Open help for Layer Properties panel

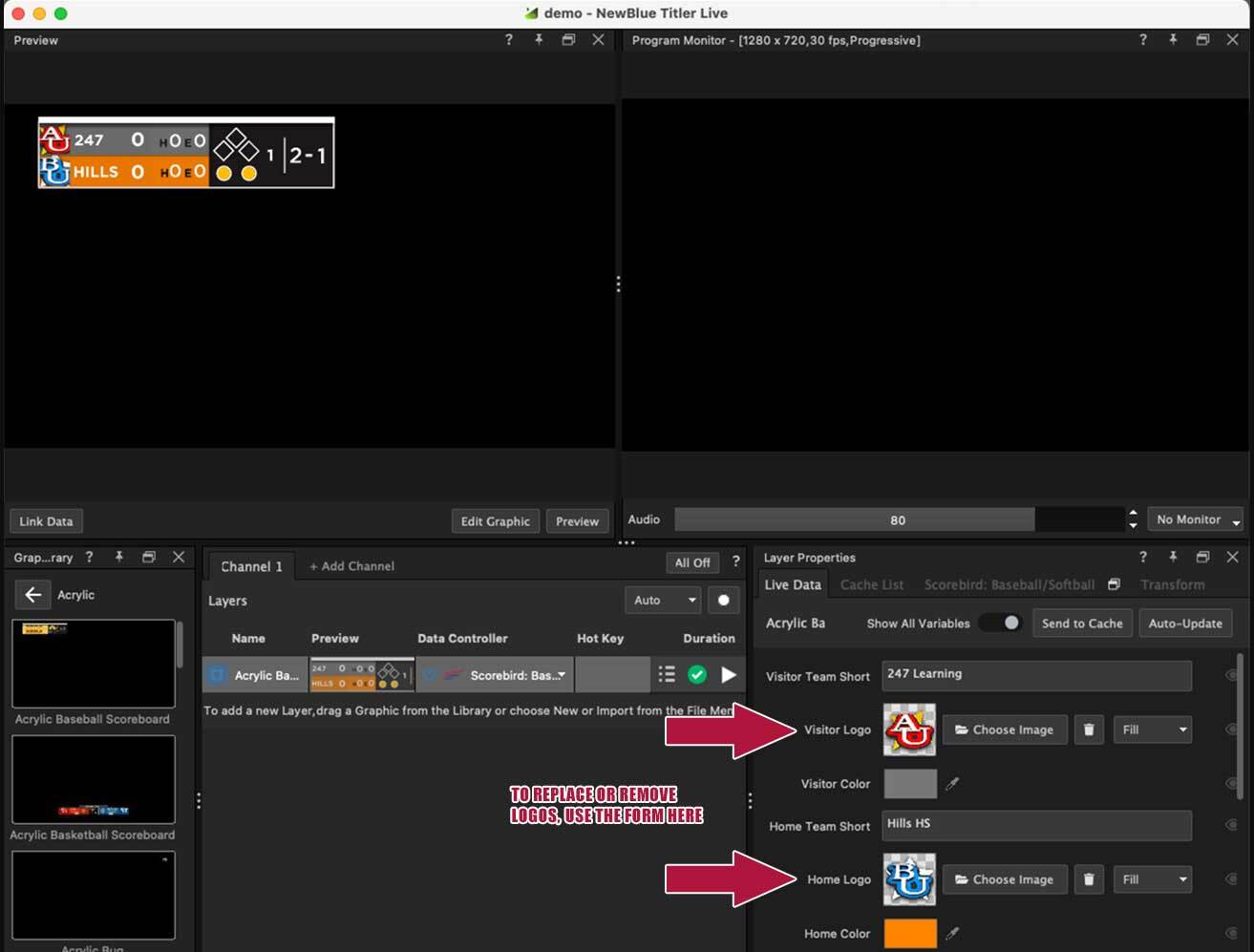tap(1142, 557)
